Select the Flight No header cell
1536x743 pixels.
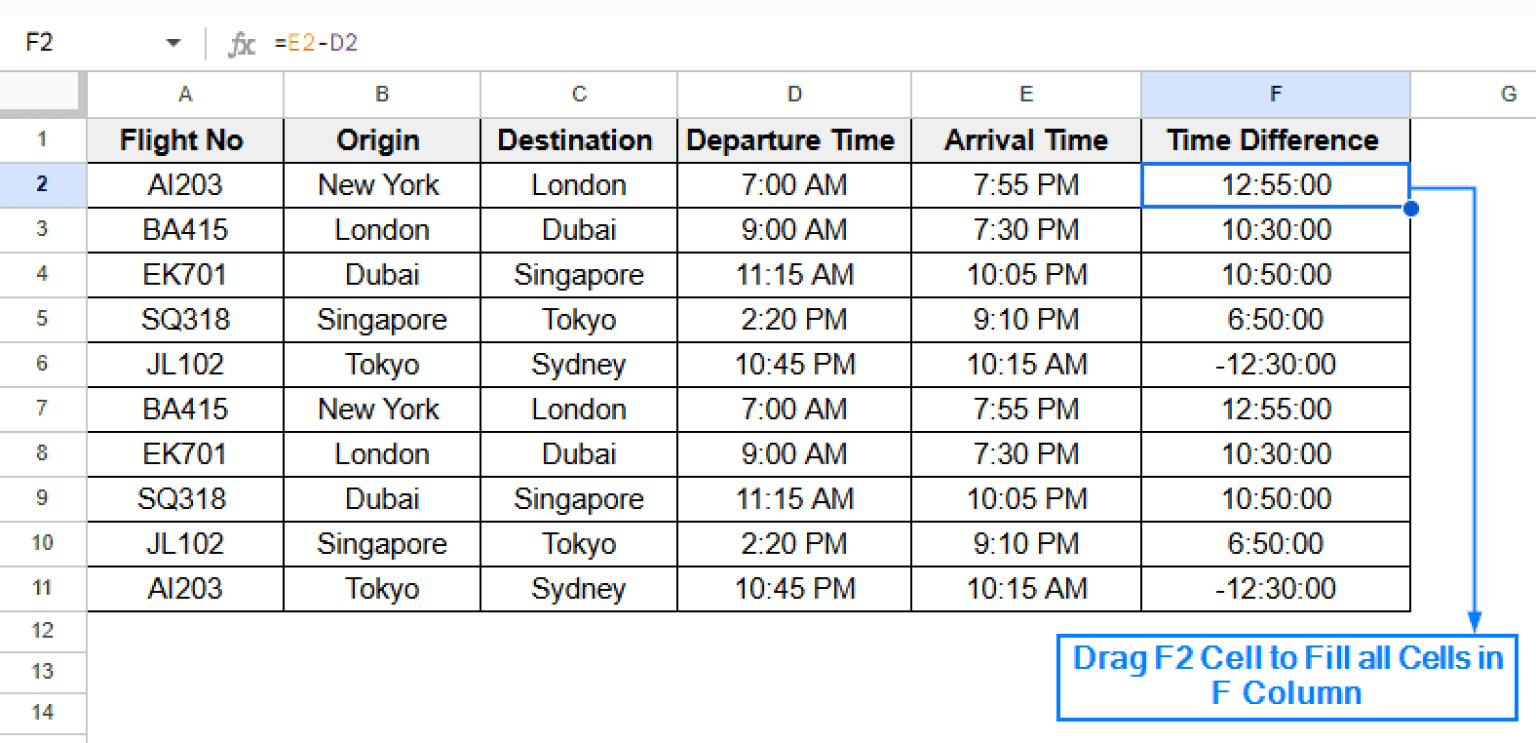(185, 140)
